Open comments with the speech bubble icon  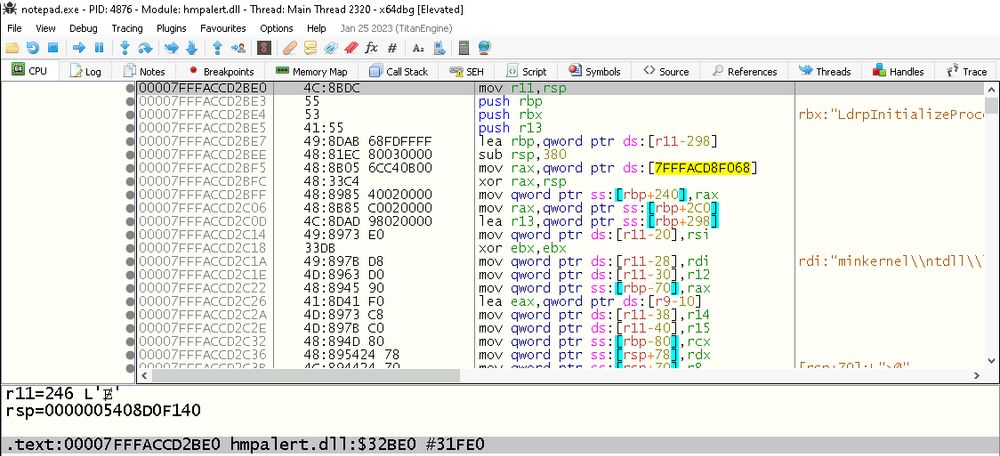pyautogui.click(x=310, y=48)
